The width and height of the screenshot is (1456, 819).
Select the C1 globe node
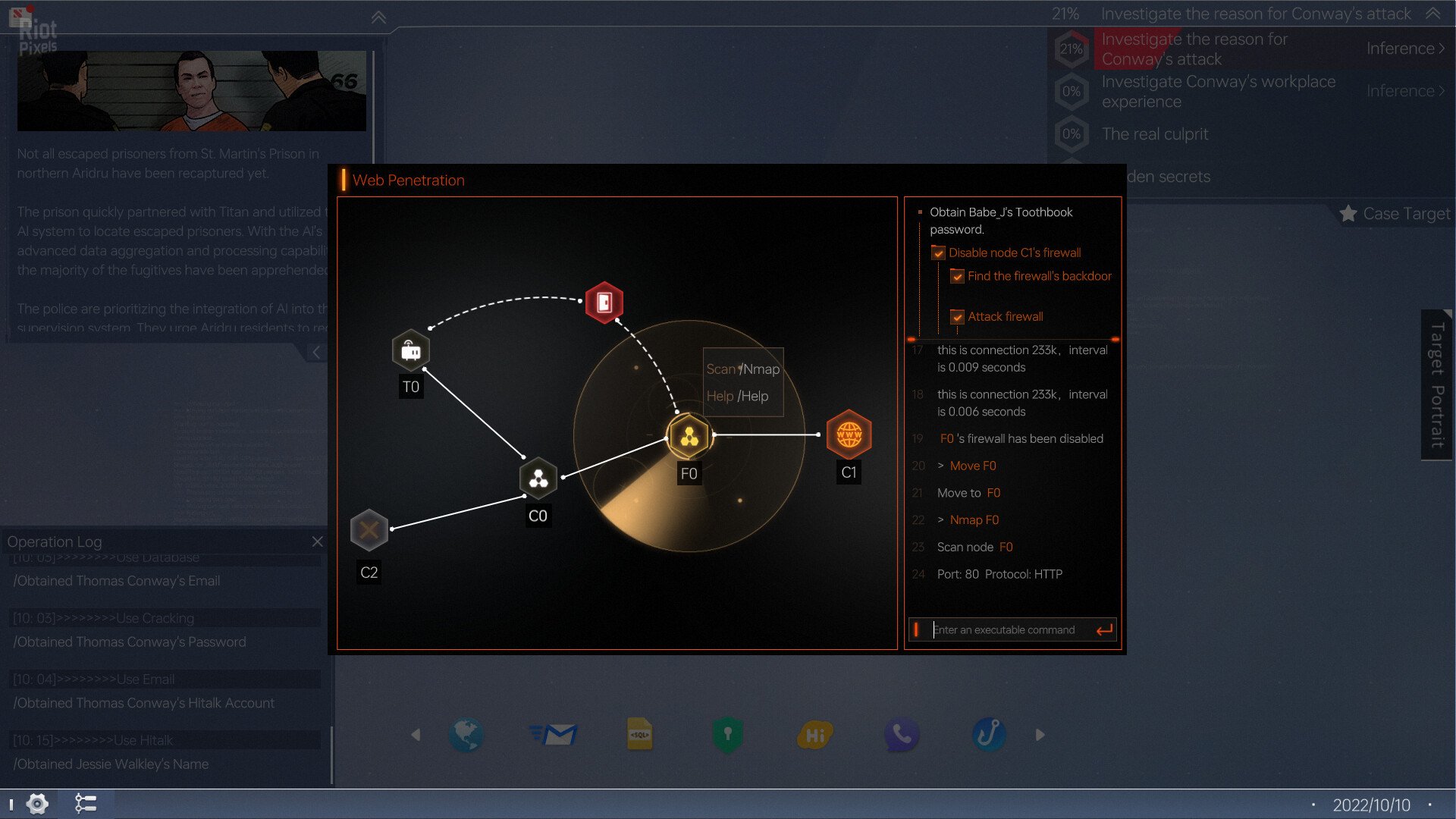pos(849,435)
